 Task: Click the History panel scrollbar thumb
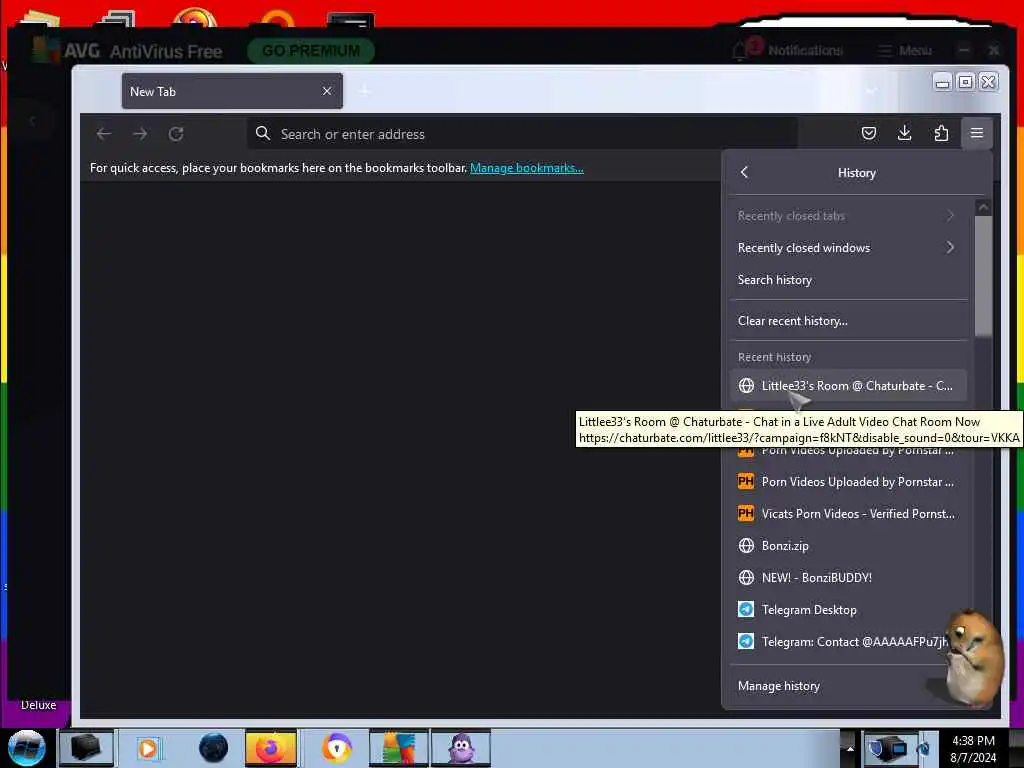point(983,276)
